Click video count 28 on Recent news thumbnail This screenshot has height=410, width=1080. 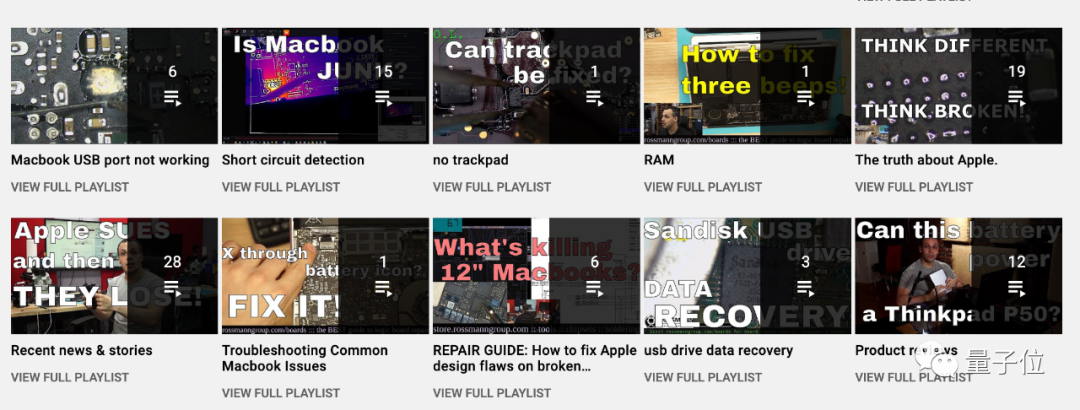click(172, 262)
